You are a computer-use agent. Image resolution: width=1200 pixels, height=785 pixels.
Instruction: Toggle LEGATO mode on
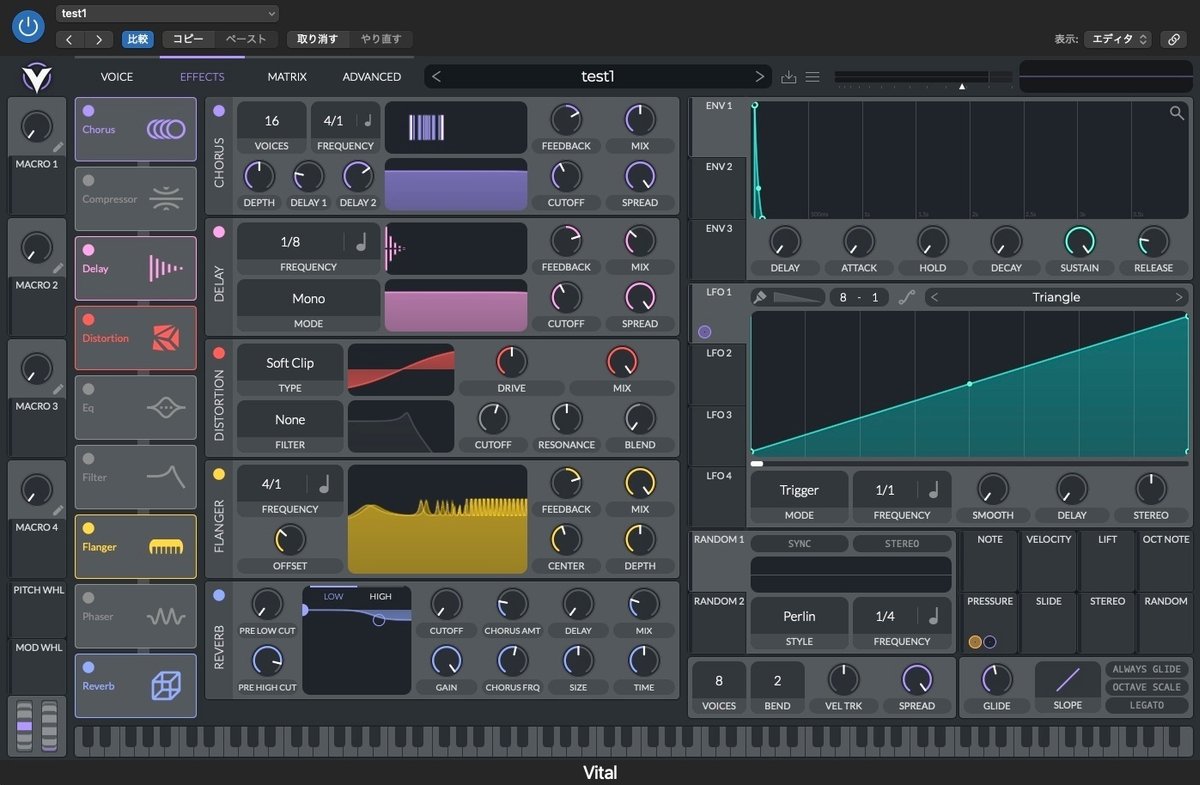pyautogui.click(x=1146, y=704)
